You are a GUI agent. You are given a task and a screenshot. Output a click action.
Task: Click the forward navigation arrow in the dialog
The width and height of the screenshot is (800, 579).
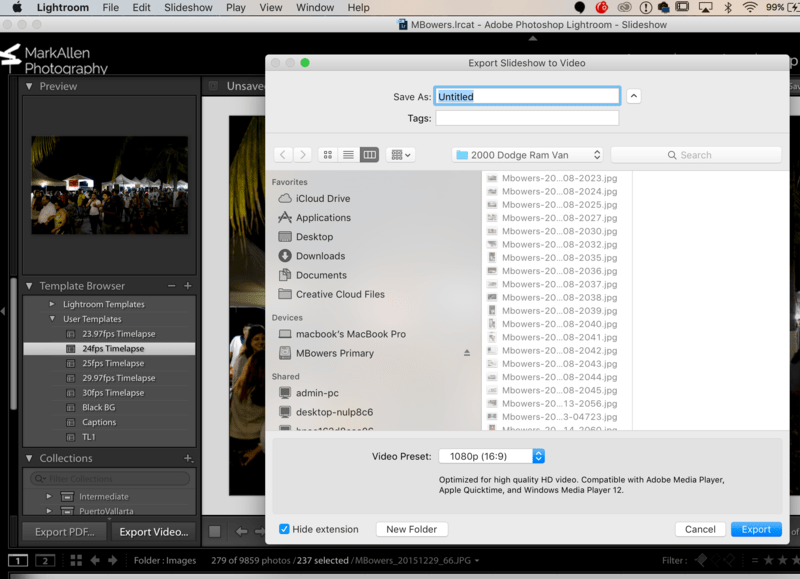[303, 154]
